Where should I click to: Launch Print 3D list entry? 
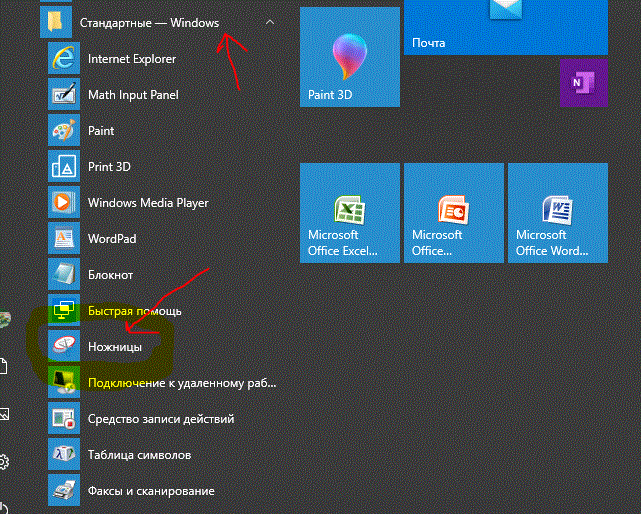pos(109,167)
